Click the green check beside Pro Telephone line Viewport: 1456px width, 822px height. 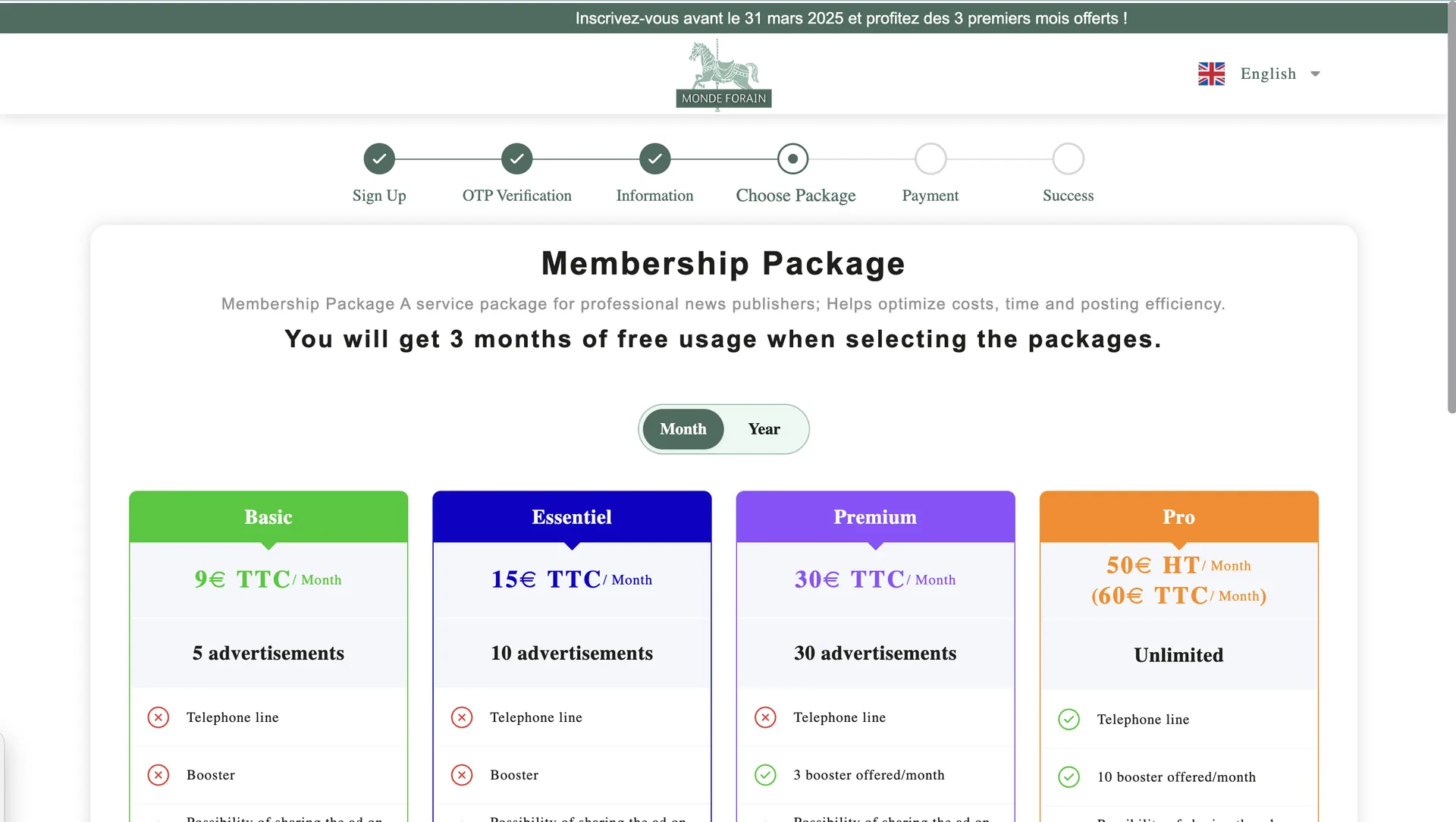1069,720
